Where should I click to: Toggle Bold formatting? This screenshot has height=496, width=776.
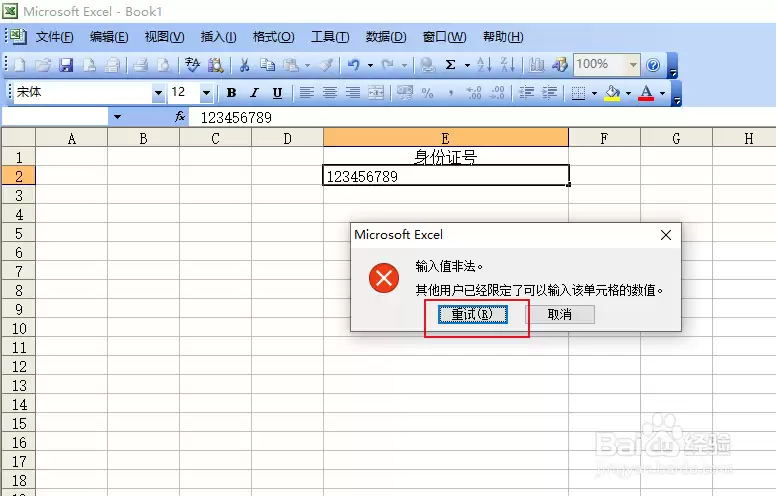(x=231, y=93)
